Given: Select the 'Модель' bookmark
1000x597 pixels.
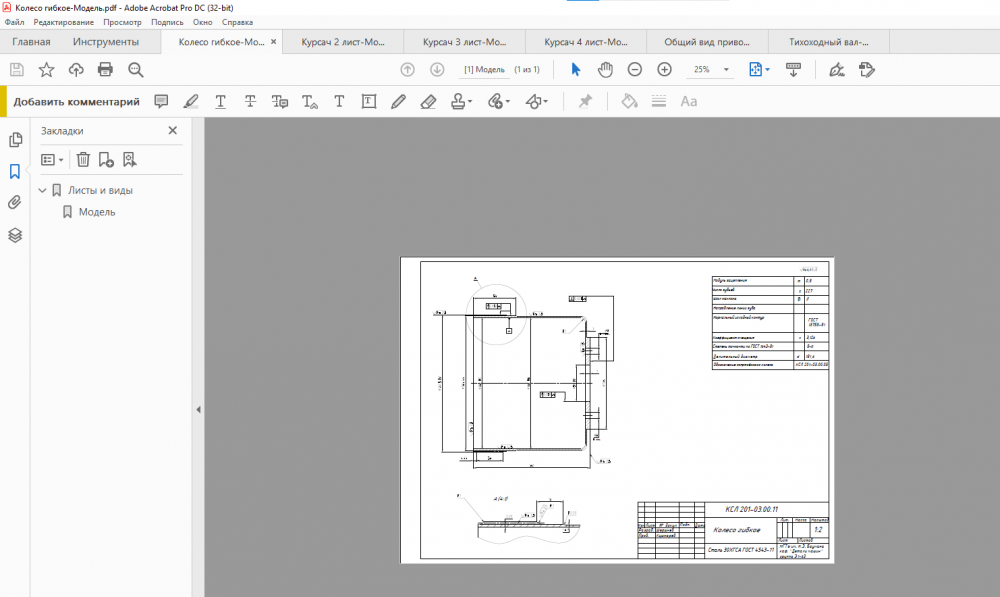Looking at the screenshot, I should tap(97, 212).
